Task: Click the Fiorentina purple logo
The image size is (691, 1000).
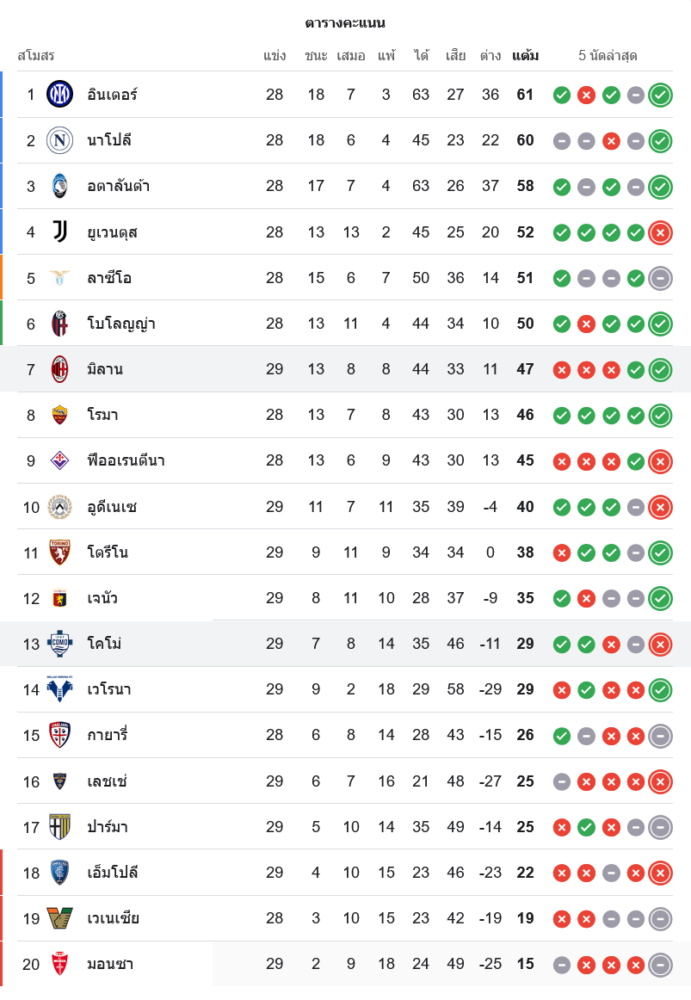Action: (60, 461)
